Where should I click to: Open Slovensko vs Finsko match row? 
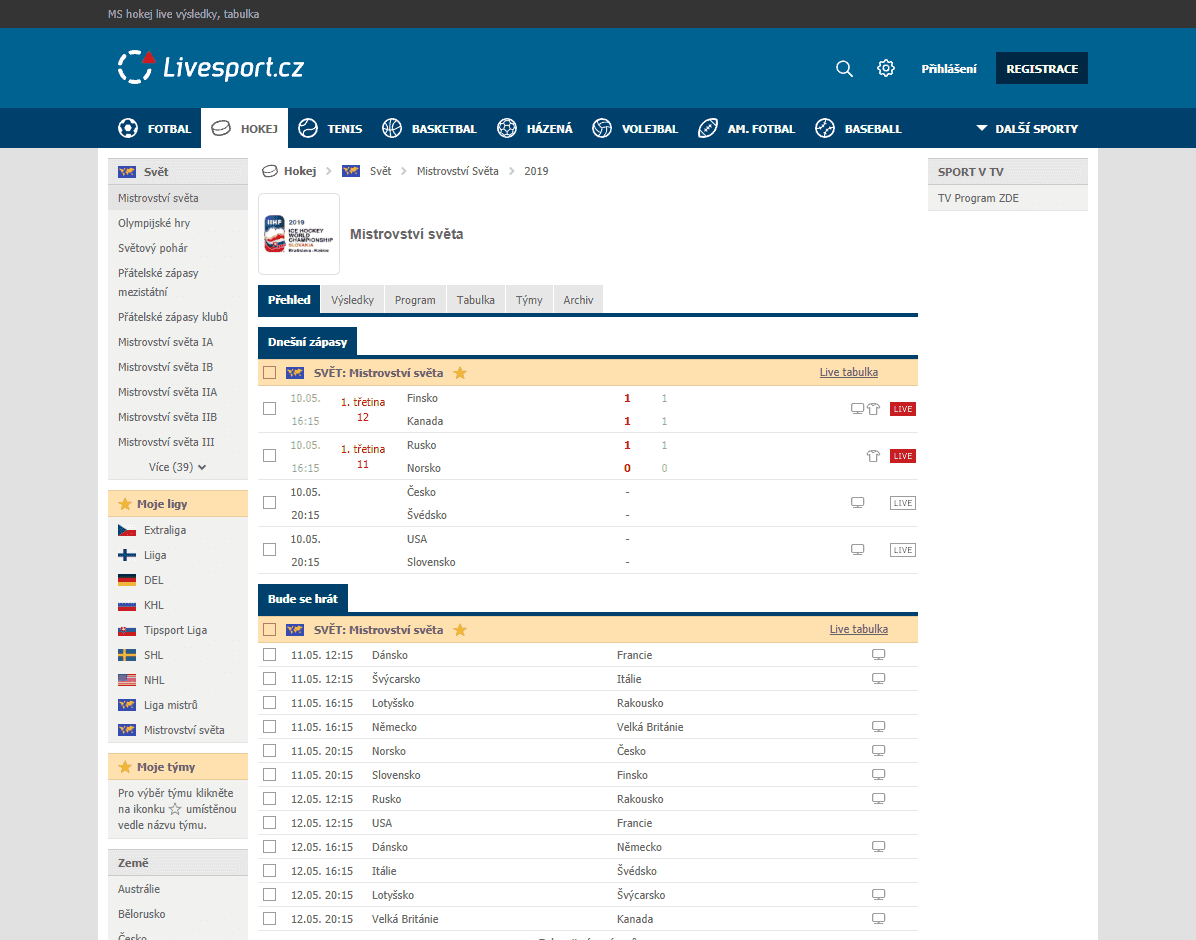[x=588, y=774]
